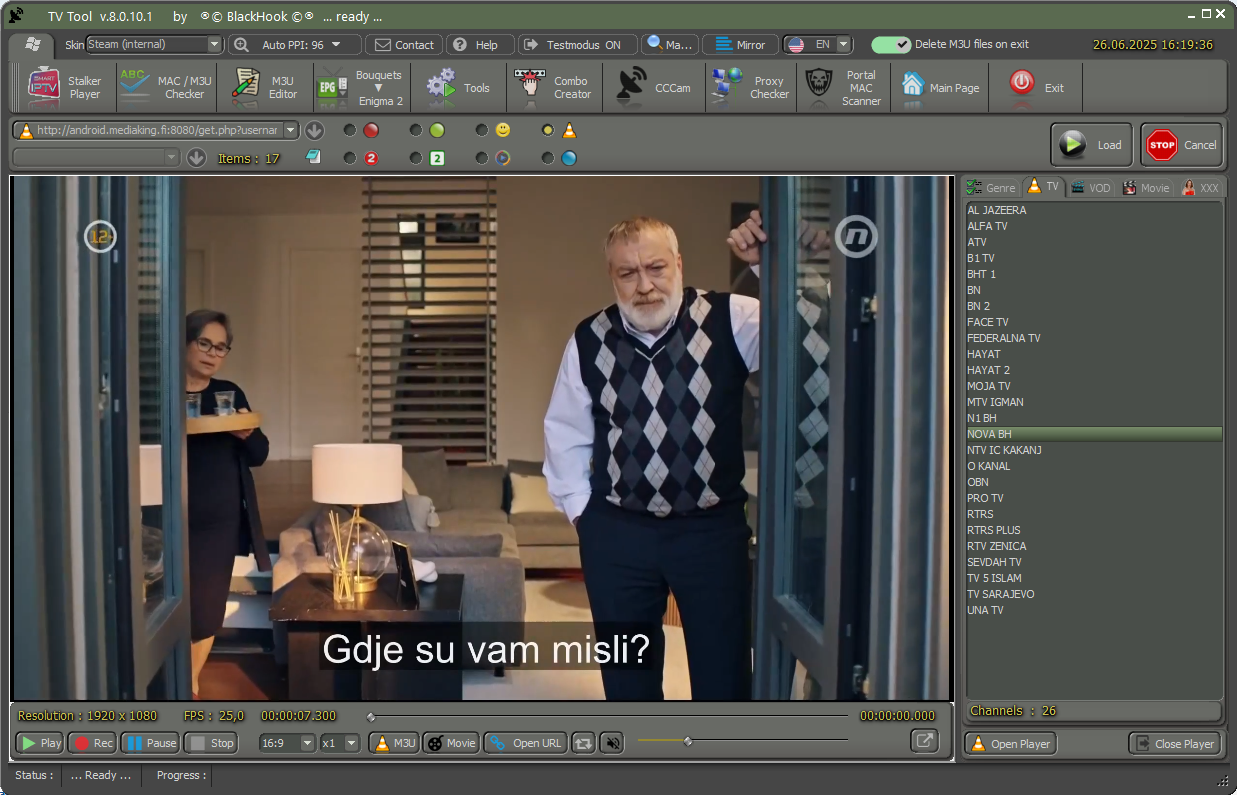Open Bouquets Enigma 2
The image size is (1238, 796).
click(363, 87)
